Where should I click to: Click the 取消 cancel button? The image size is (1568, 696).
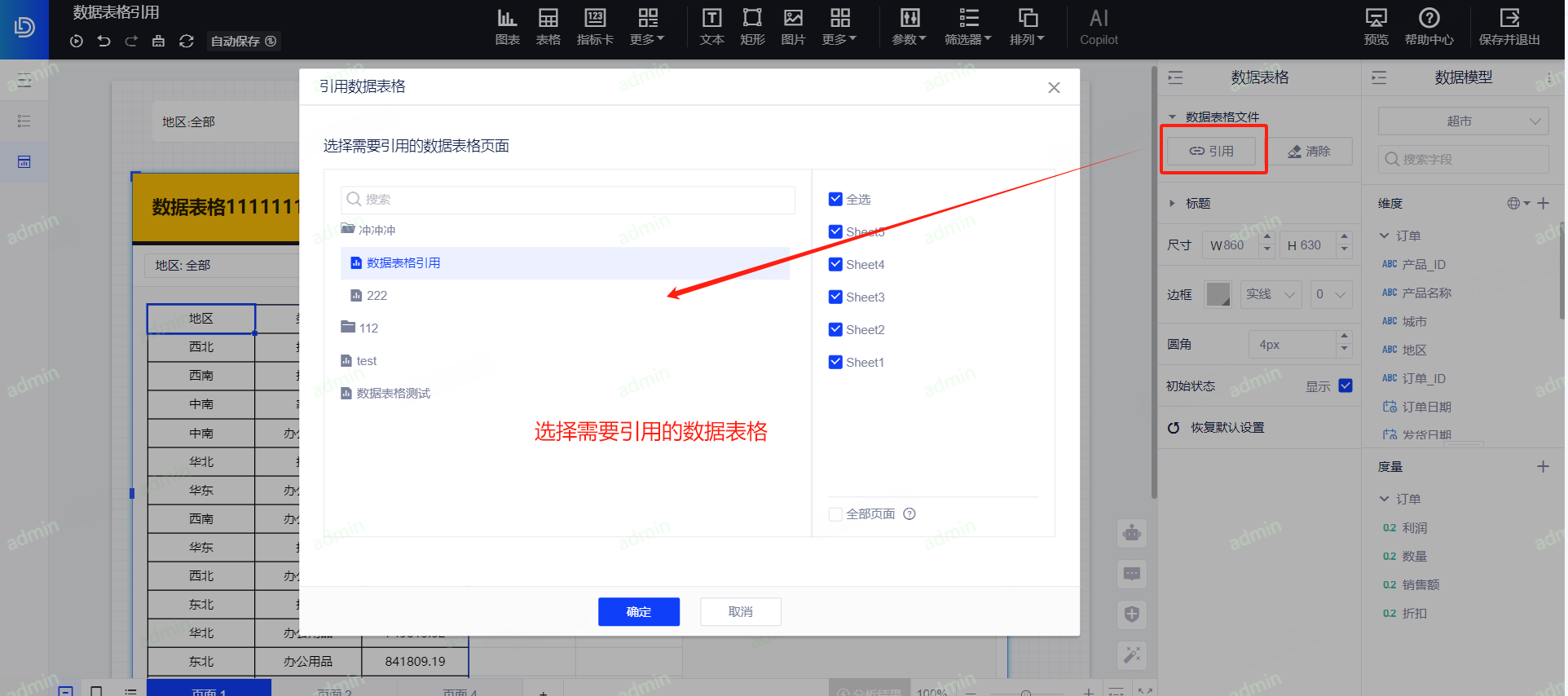(x=740, y=612)
